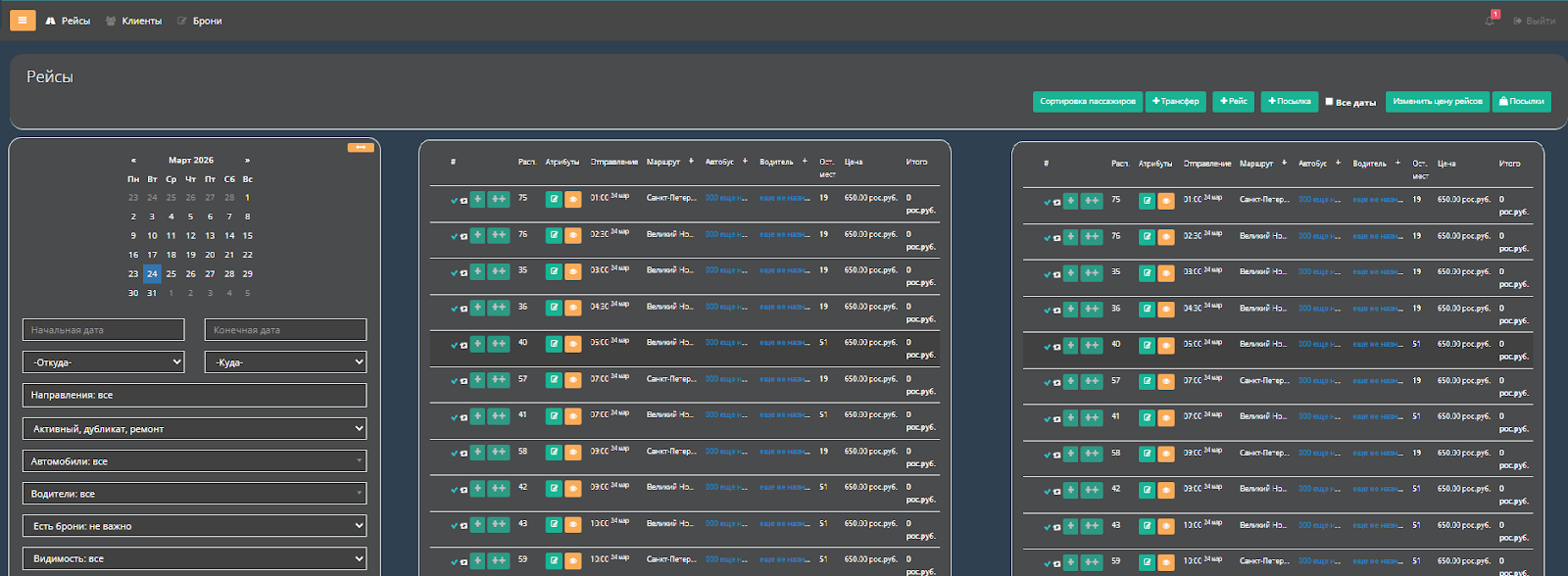This screenshot has width=1568, height=576.
Task: Toggle the eye visibility for trip 40 in the right table
Action: point(1166,345)
